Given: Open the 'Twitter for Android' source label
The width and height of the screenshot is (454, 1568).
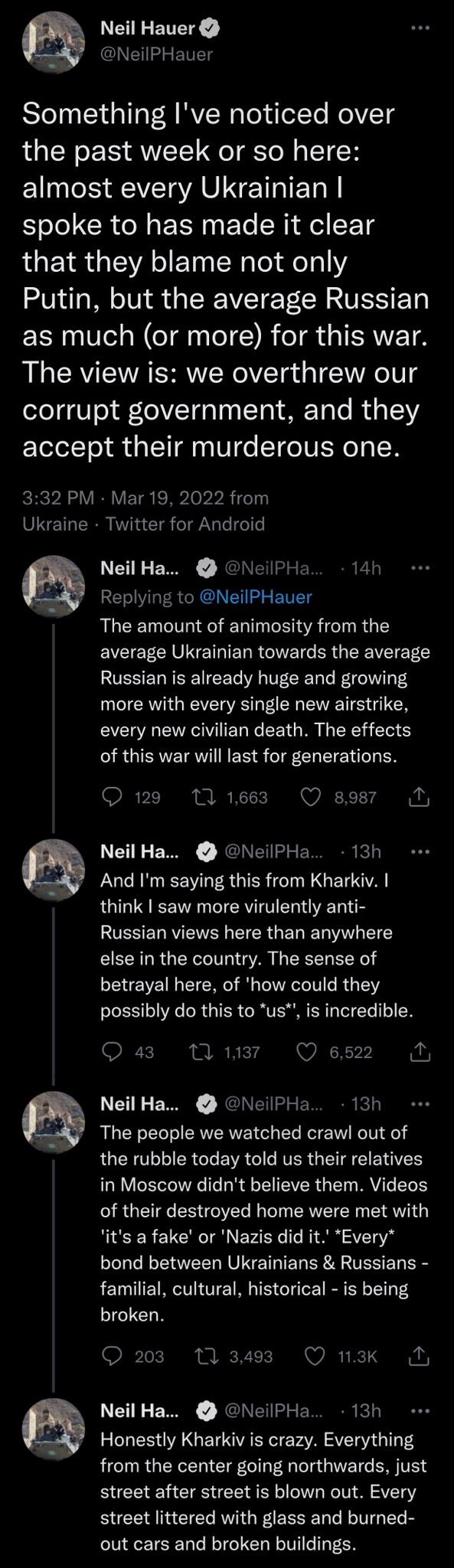Looking at the screenshot, I should coord(185,524).
